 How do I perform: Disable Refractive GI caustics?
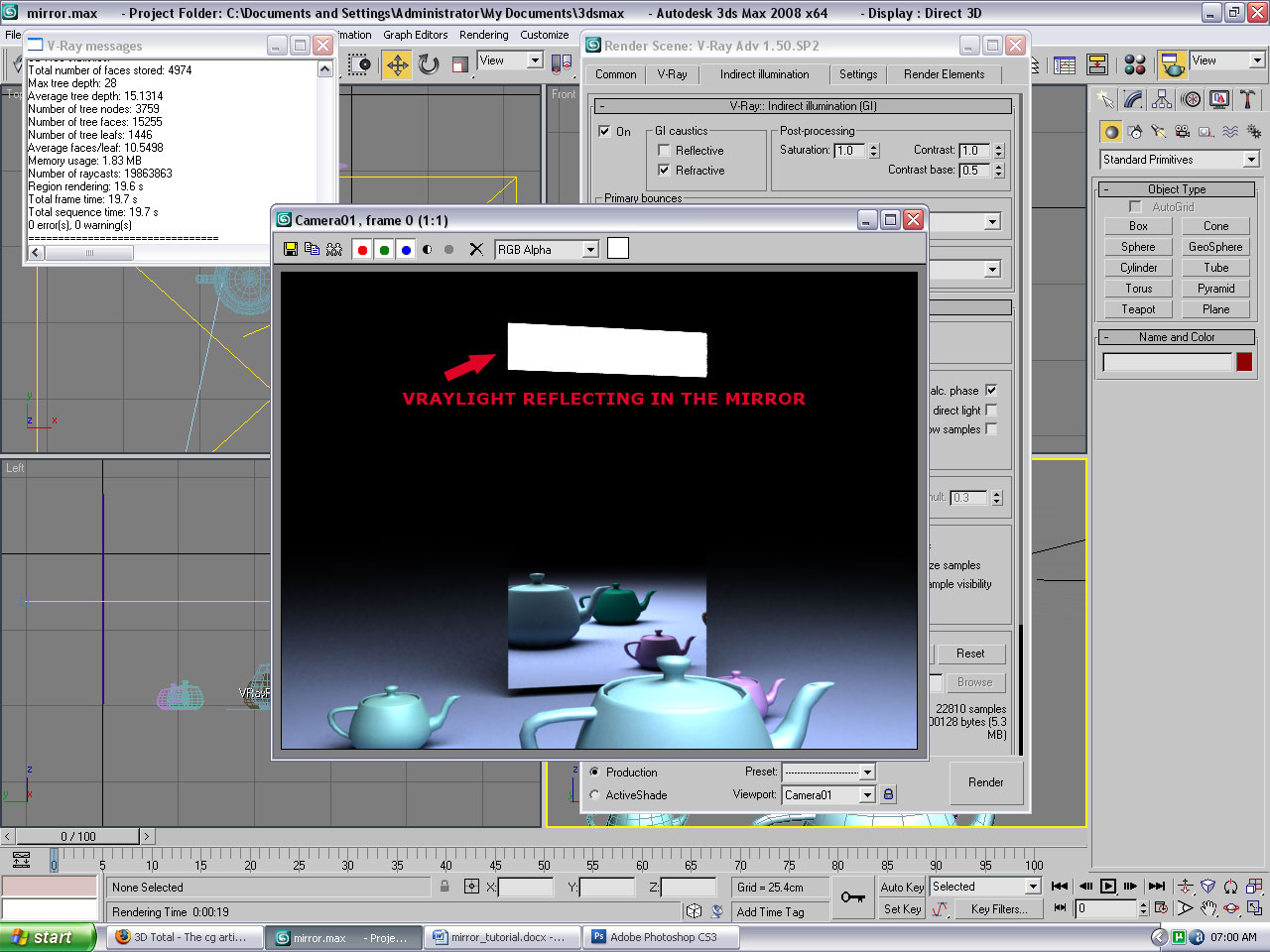(664, 171)
